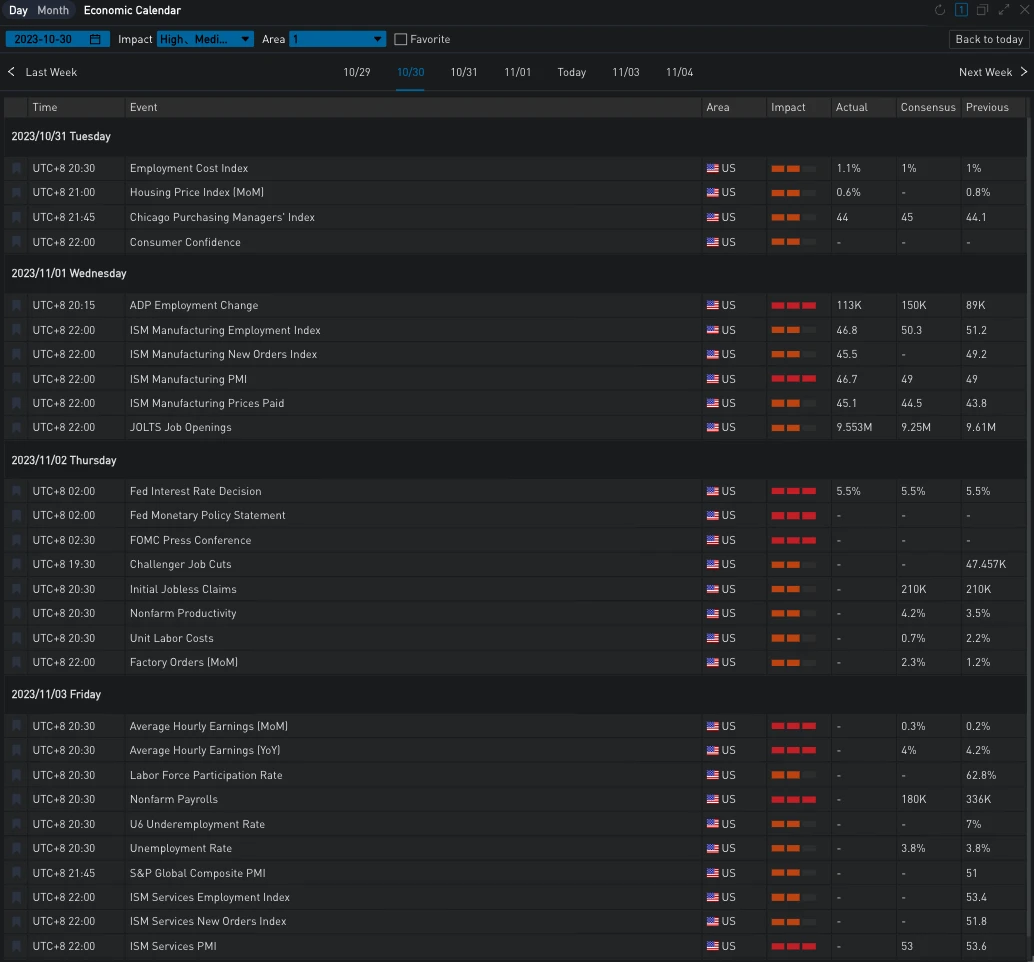Open the Area filter dropdown
1034x962 pixels.
point(337,39)
